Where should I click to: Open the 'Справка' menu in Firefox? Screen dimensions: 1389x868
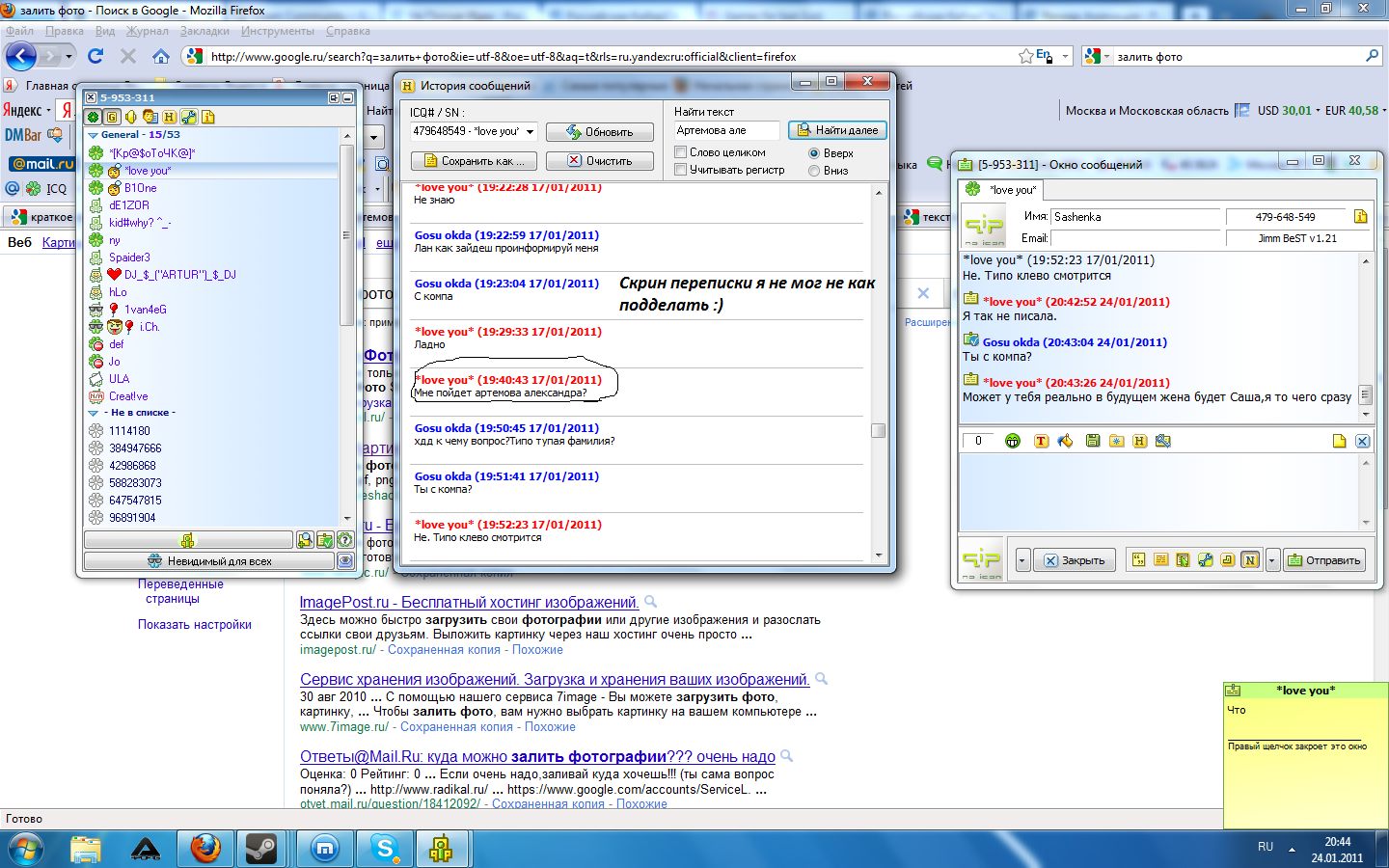click(348, 31)
